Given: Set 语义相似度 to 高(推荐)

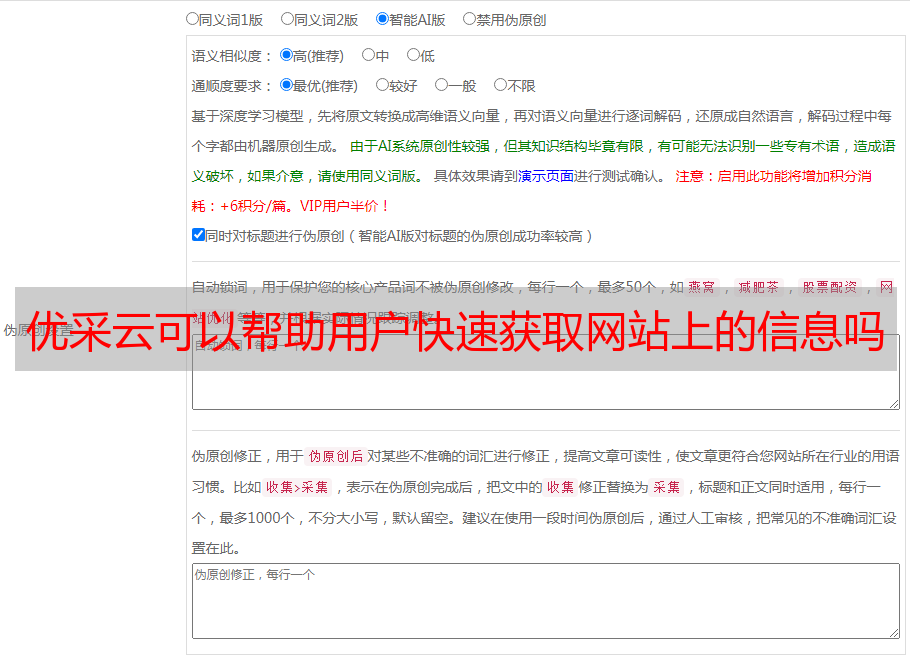Looking at the screenshot, I should pos(286,55).
